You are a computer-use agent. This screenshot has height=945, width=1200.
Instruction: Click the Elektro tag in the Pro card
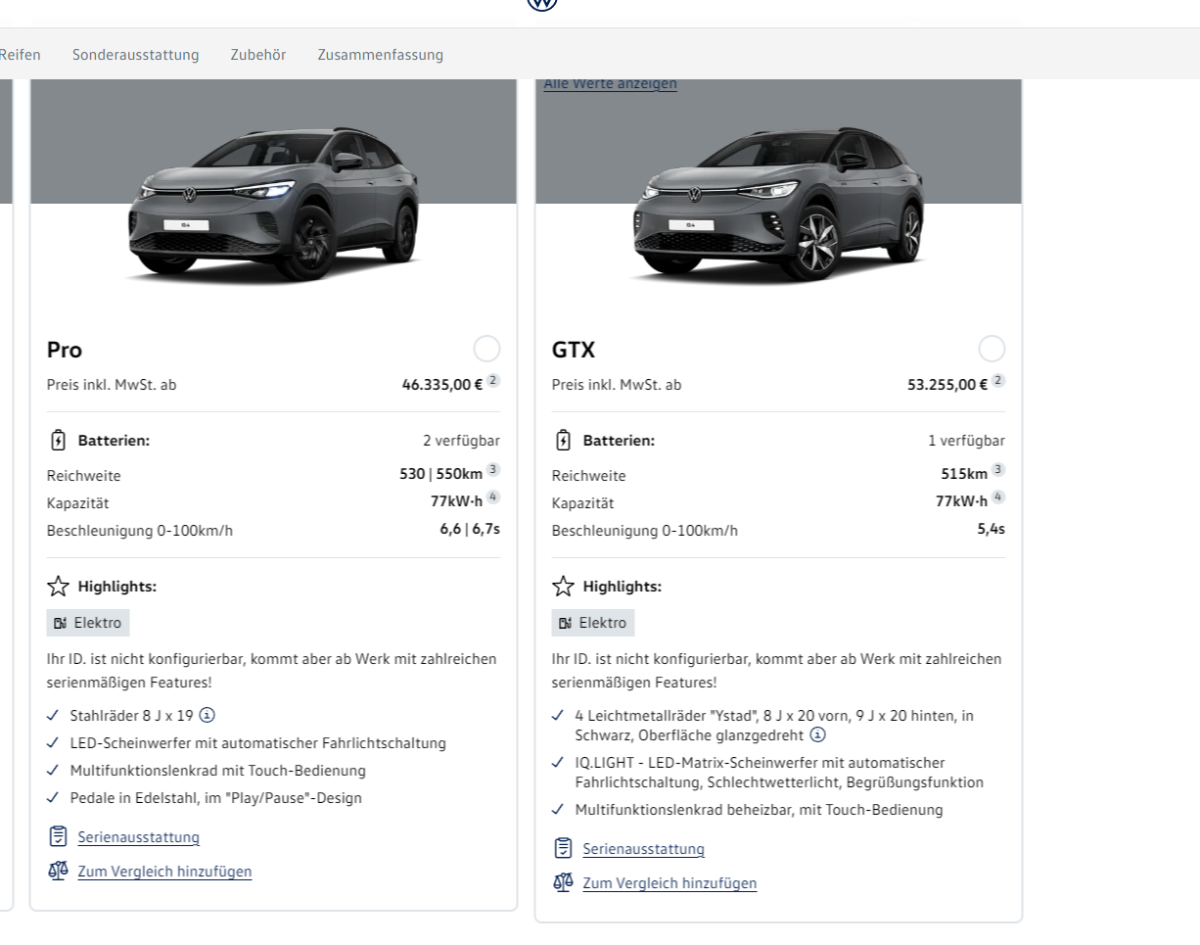click(x=88, y=623)
